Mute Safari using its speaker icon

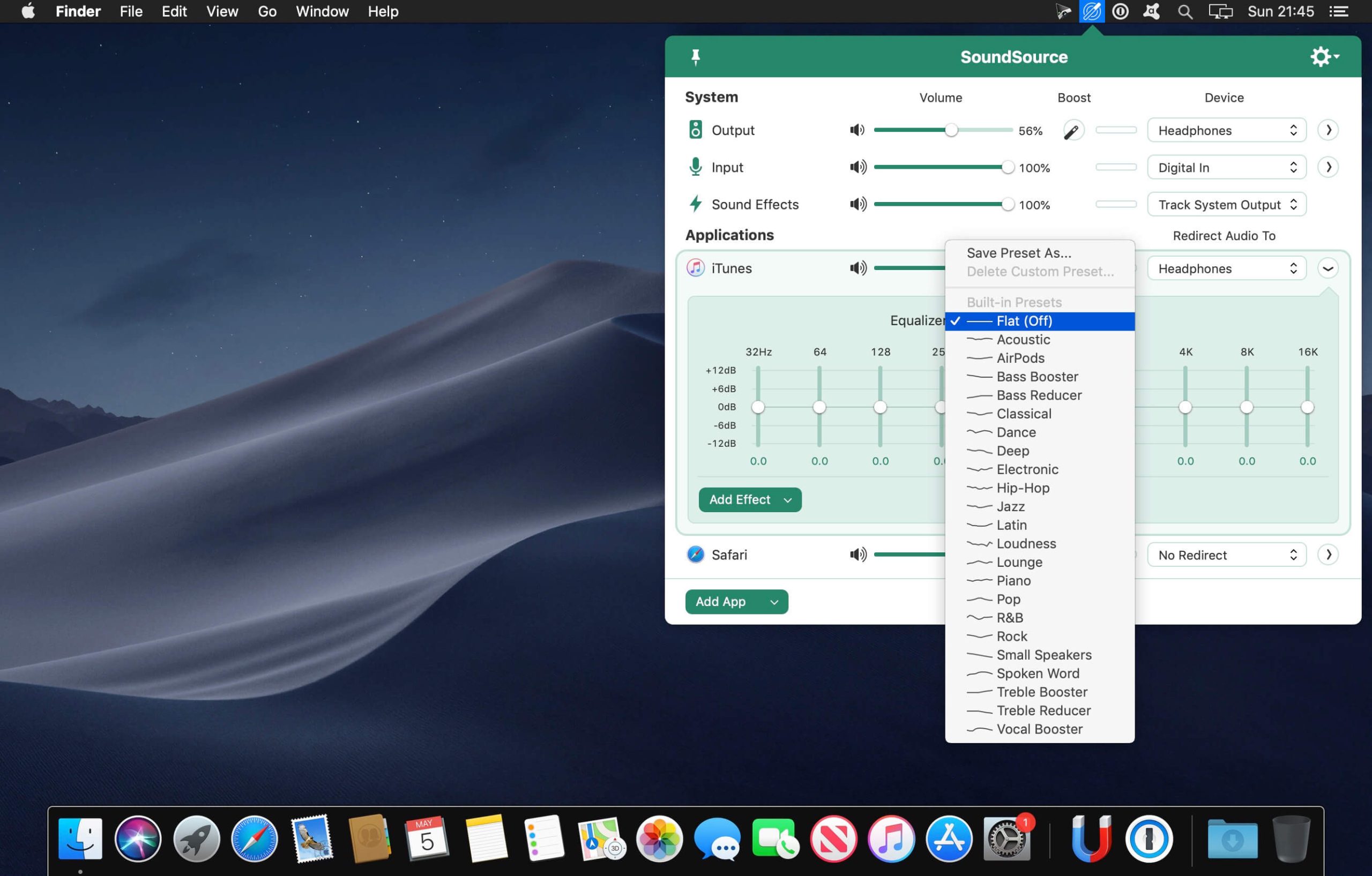coord(857,553)
